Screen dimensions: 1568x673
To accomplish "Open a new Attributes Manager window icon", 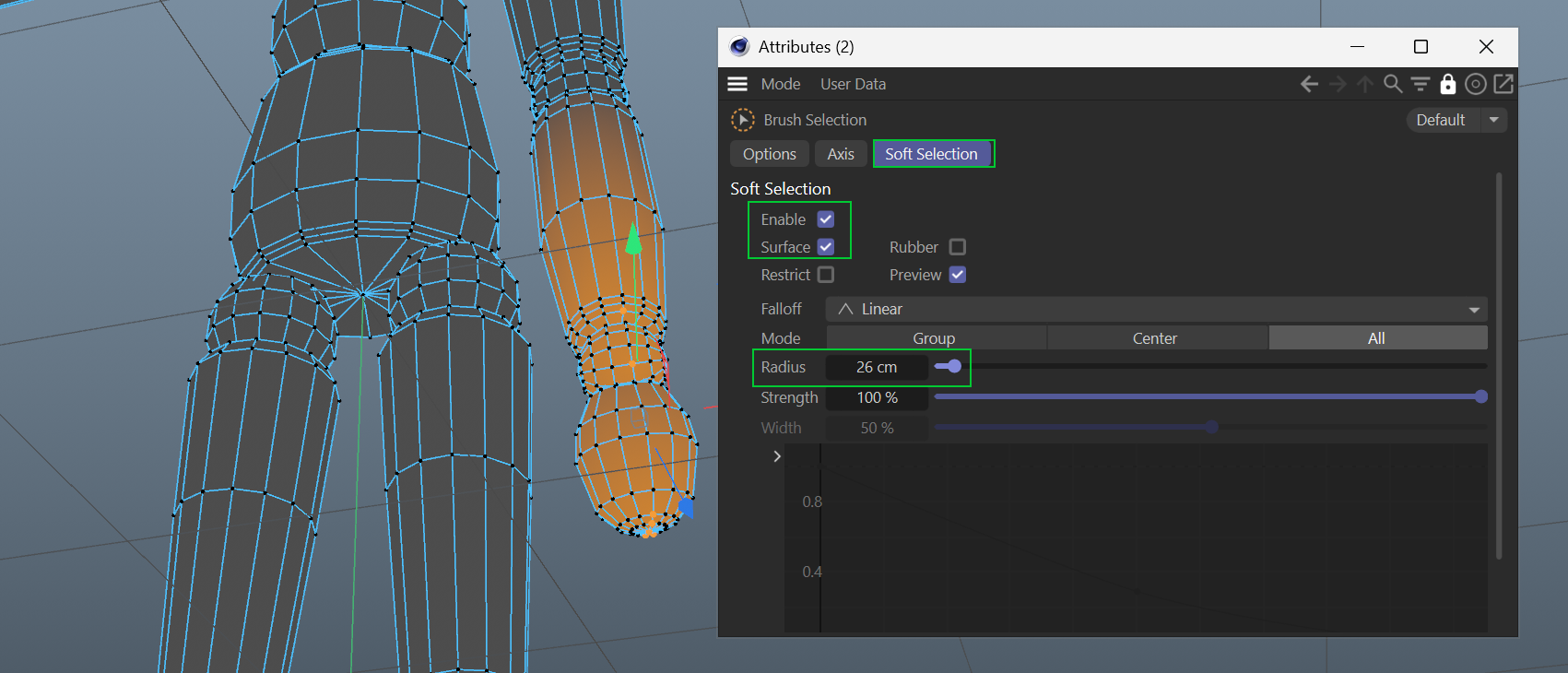I will (1503, 84).
